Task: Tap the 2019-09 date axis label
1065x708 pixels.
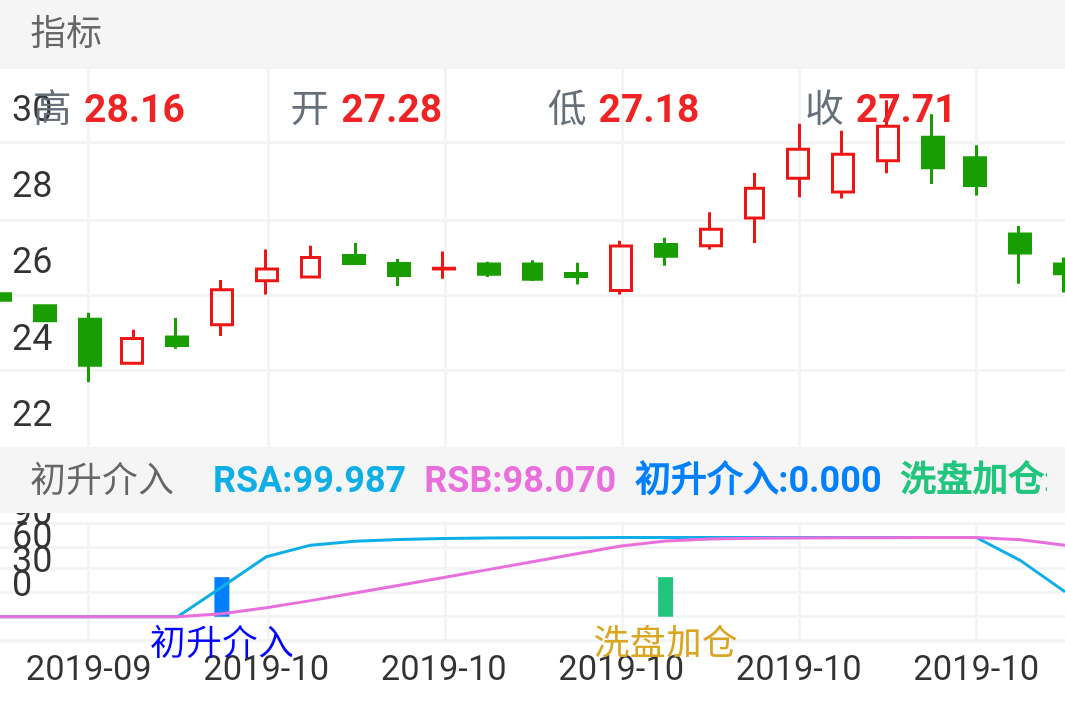Action: (88, 669)
